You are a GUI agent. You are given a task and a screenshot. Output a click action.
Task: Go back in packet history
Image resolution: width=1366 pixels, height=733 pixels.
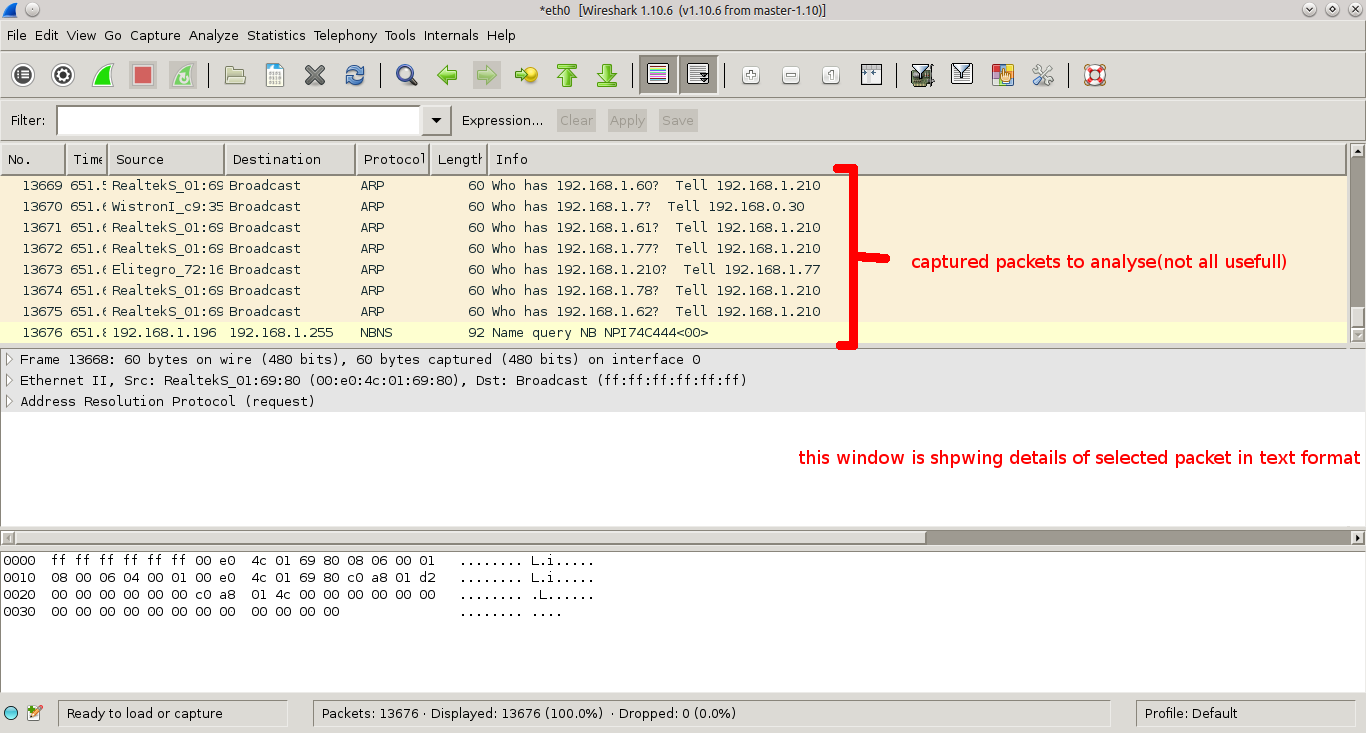tap(447, 75)
